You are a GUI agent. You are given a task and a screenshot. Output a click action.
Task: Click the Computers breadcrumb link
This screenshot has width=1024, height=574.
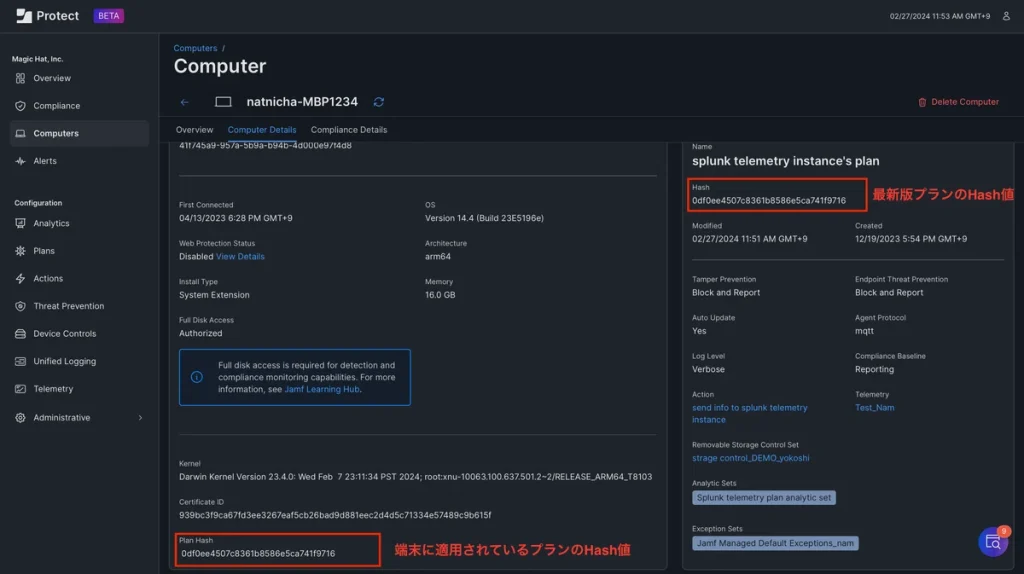pyautogui.click(x=195, y=48)
